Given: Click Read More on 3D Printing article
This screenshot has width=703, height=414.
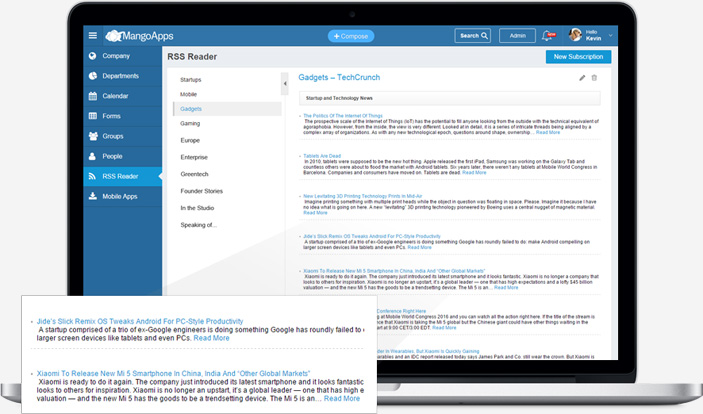Looking at the screenshot, I should point(315,213).
